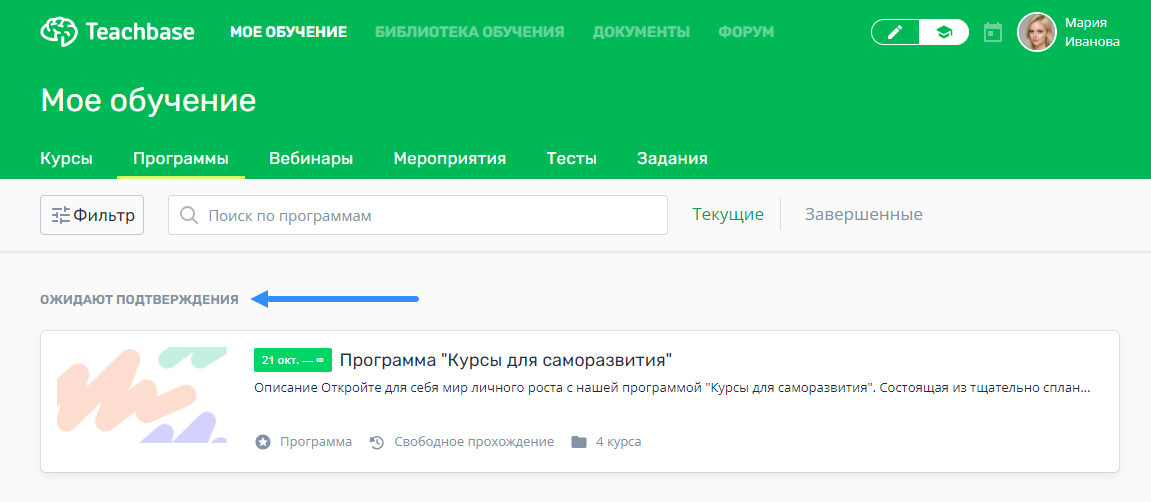1151x502 pixels.
Task: Open the БИБЛИОТЕКА ОБУЧЕНИЯ menu item
Action: [x=470, y=32]
